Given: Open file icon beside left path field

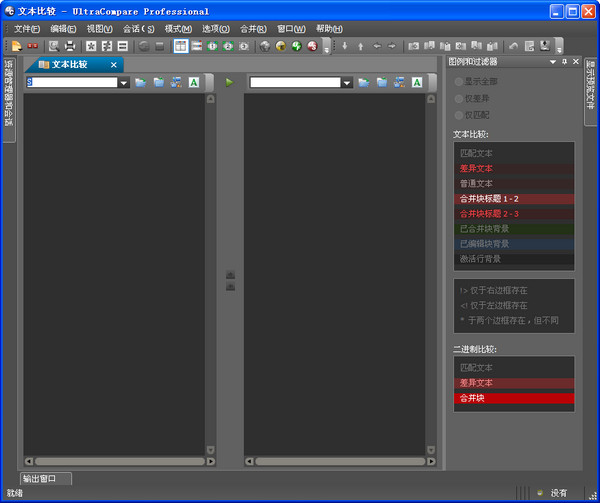Looking at the screenshot, I should click(140, 82).
